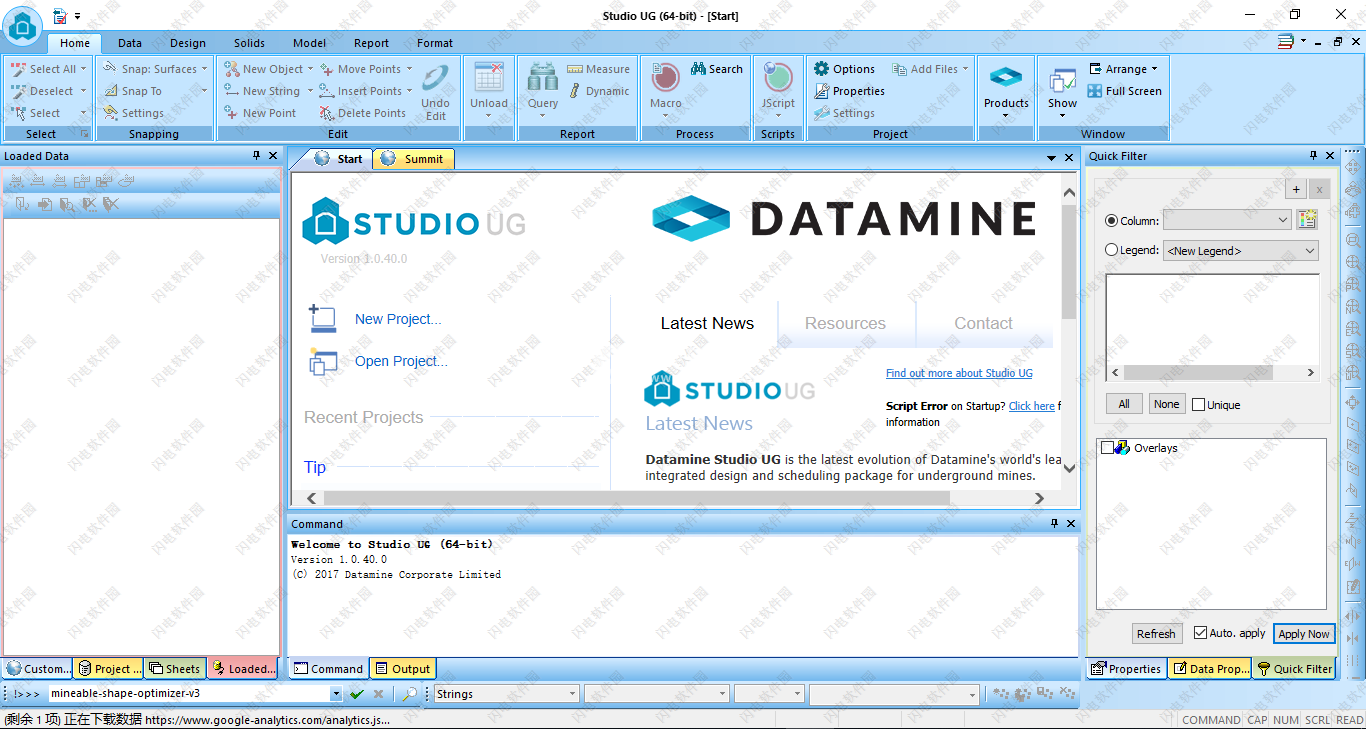Viewport: 1366px width, 729px height.
Task: Click the green run command checkmark
Action: pos(356,694)
